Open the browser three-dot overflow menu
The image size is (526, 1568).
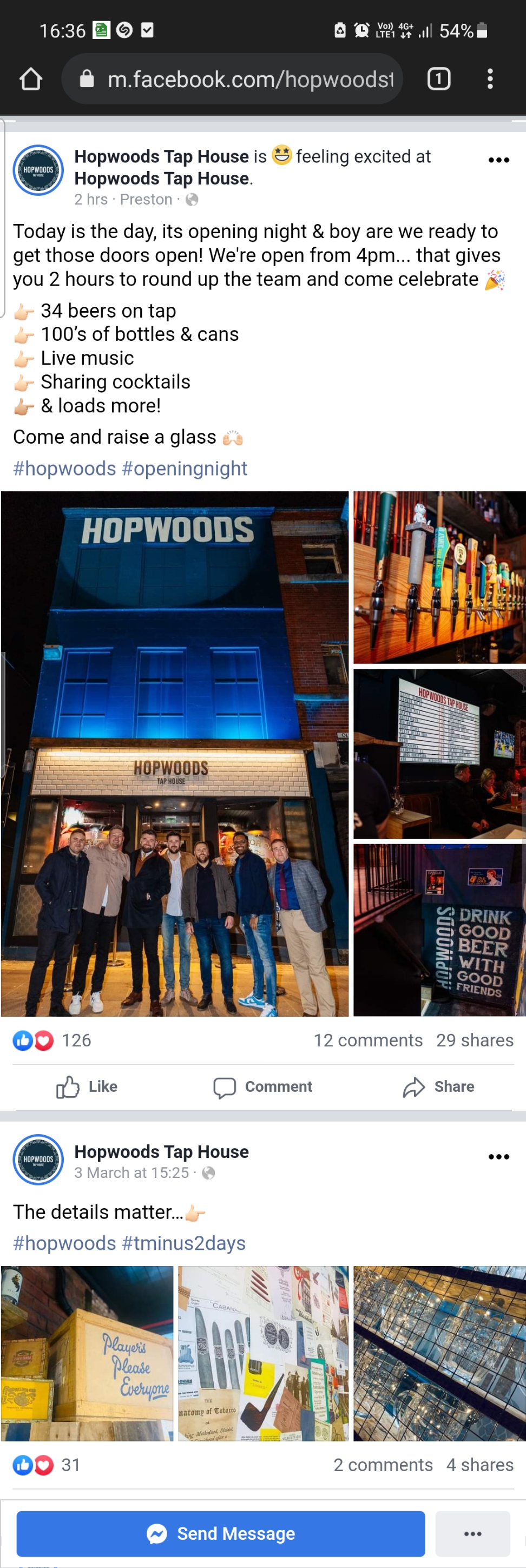point(490,79)
